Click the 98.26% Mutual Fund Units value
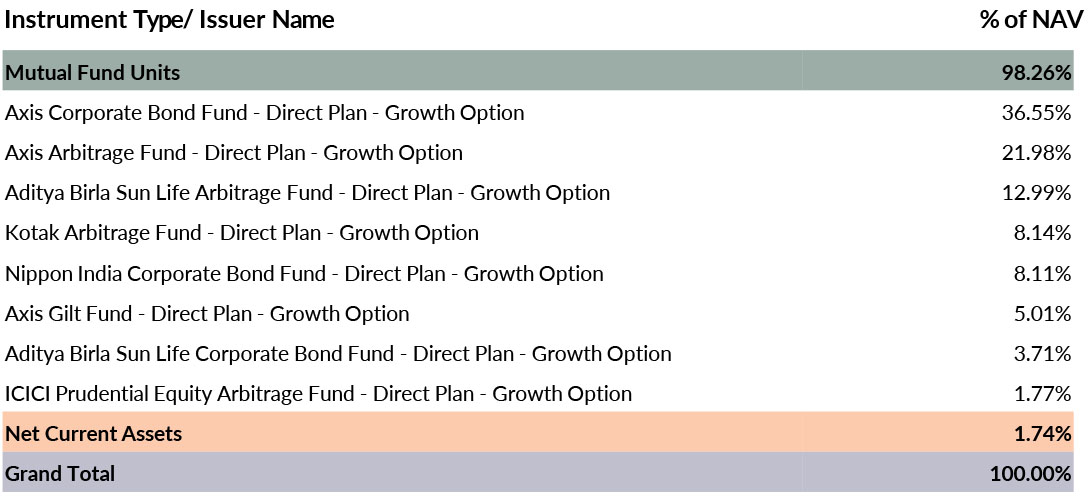1091x500 pixels. [1037, 73]
